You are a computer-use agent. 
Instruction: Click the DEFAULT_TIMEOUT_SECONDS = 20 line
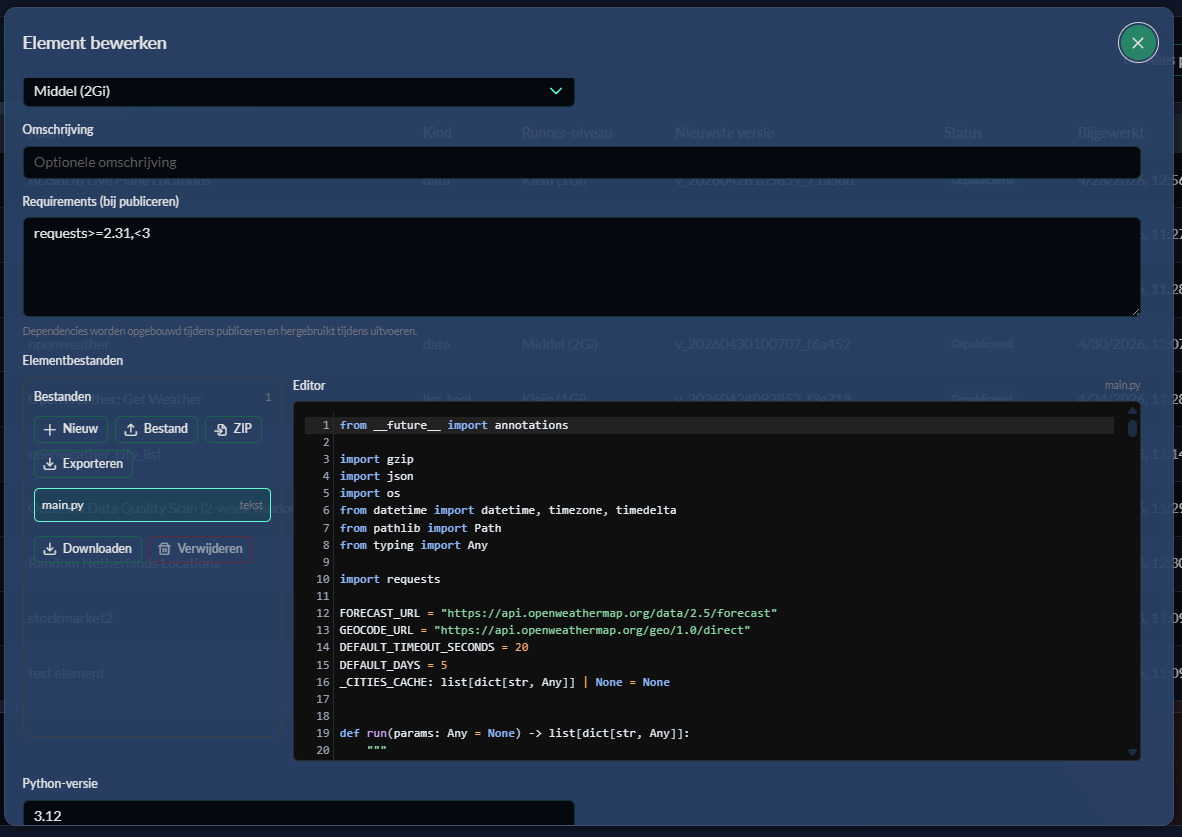(x=433, y=647)
